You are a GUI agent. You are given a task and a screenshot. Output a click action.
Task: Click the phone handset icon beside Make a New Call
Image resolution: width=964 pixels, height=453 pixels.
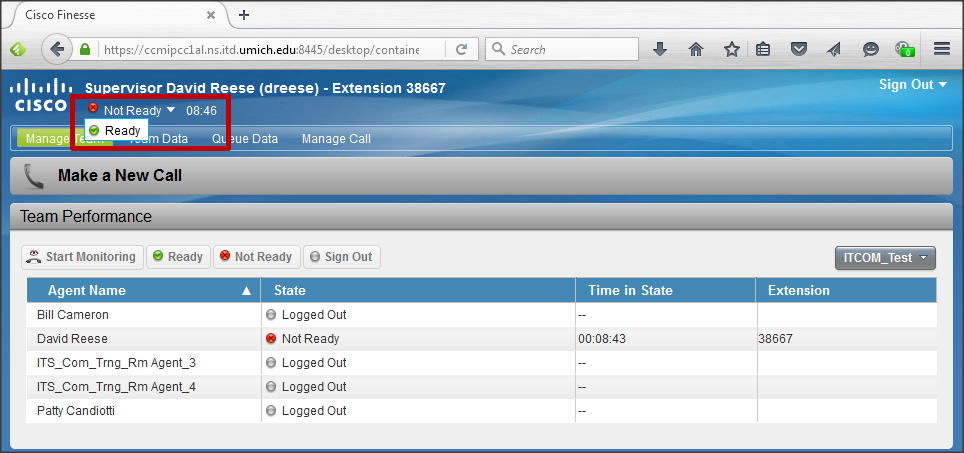[33, 176]
